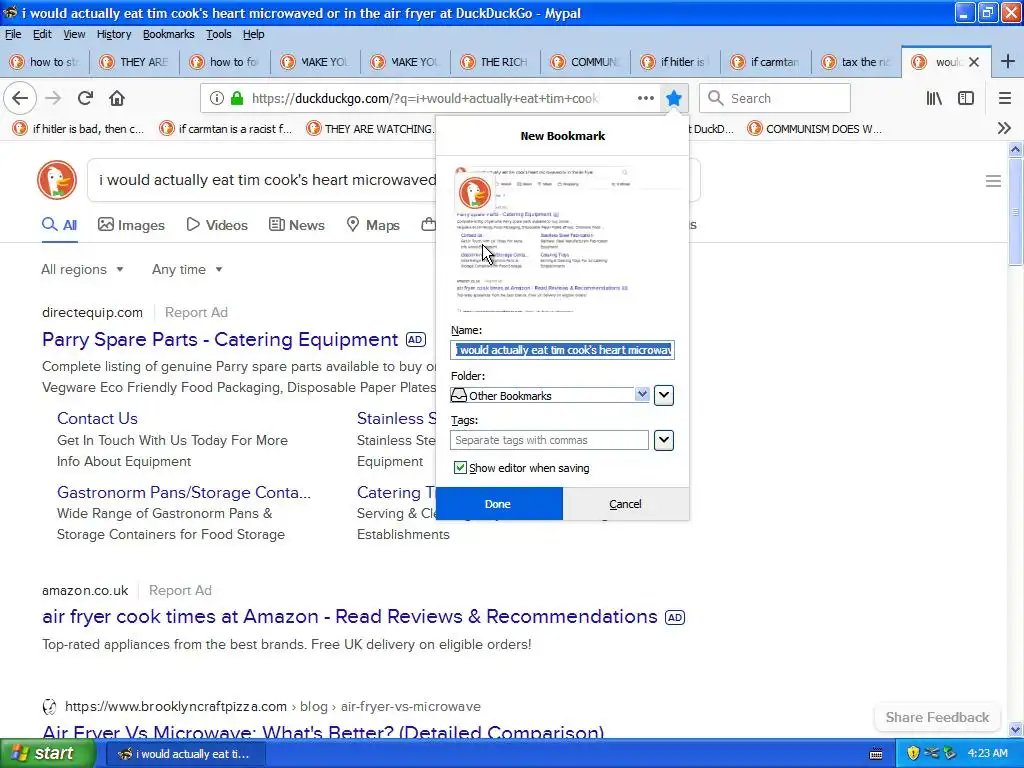Open 'Parry Spare Parts - Catering Equipment' result
Screen dimensions: 1024x768
[x=220, y=340]
